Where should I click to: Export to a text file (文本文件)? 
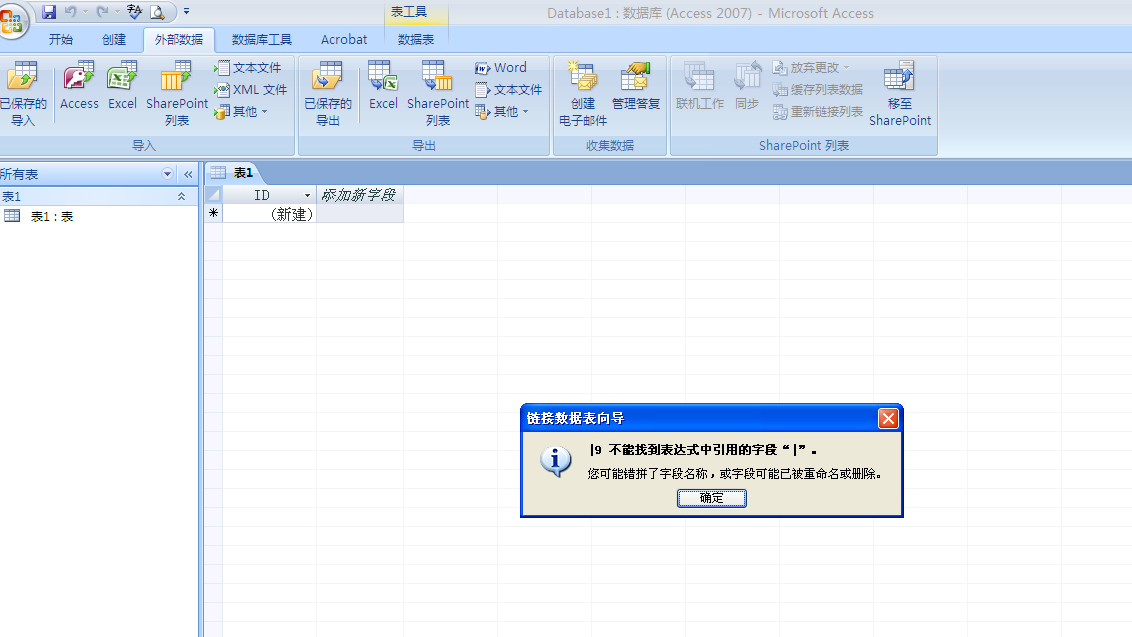pyautogui.click(x=509, y=90)
